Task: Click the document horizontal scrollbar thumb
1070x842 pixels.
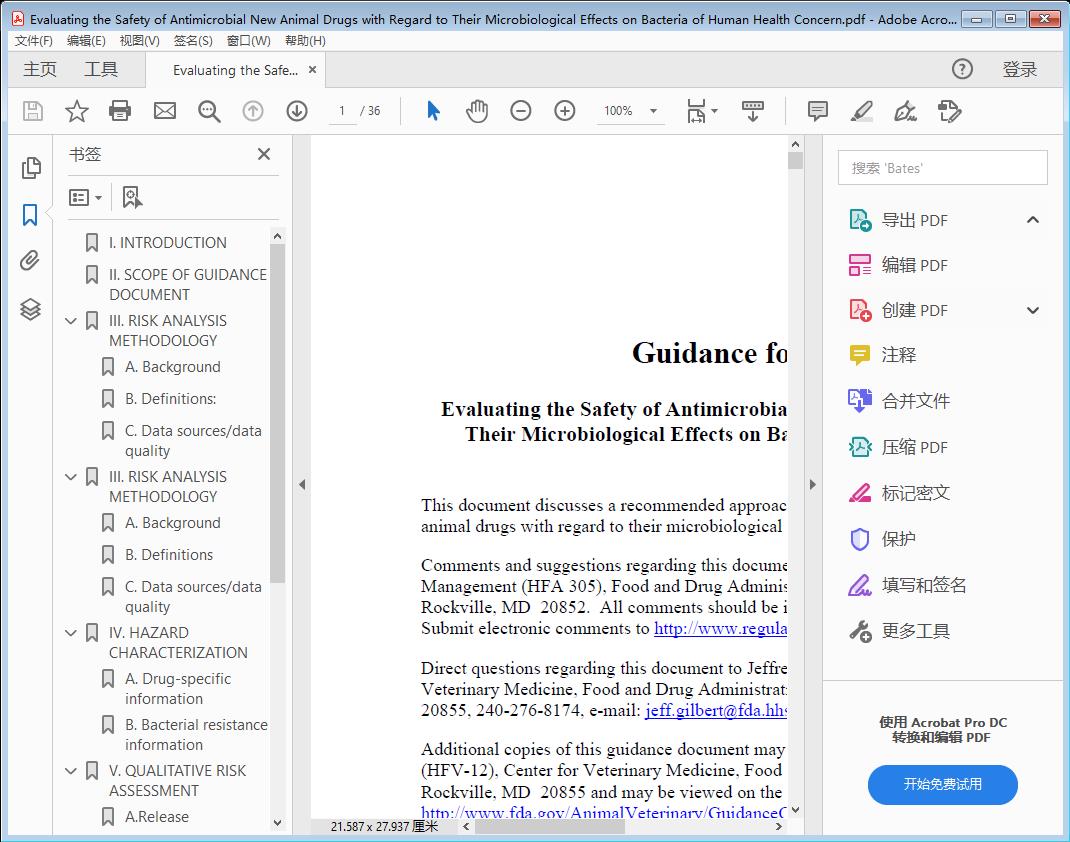Action: coord(550,826)
